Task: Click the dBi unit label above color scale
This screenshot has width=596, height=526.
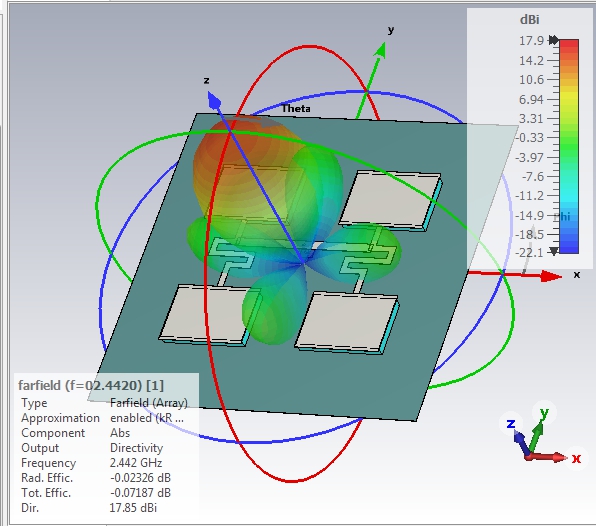Action: click(529, 20)
